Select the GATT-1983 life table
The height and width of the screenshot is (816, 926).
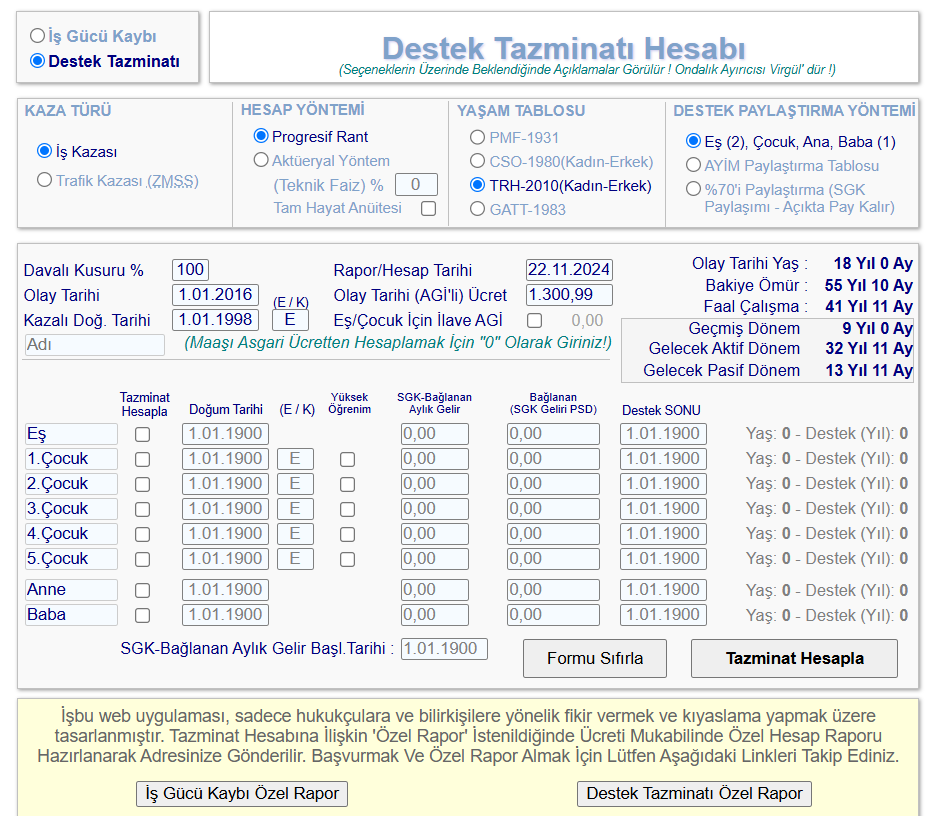click(x=477, y=209)
